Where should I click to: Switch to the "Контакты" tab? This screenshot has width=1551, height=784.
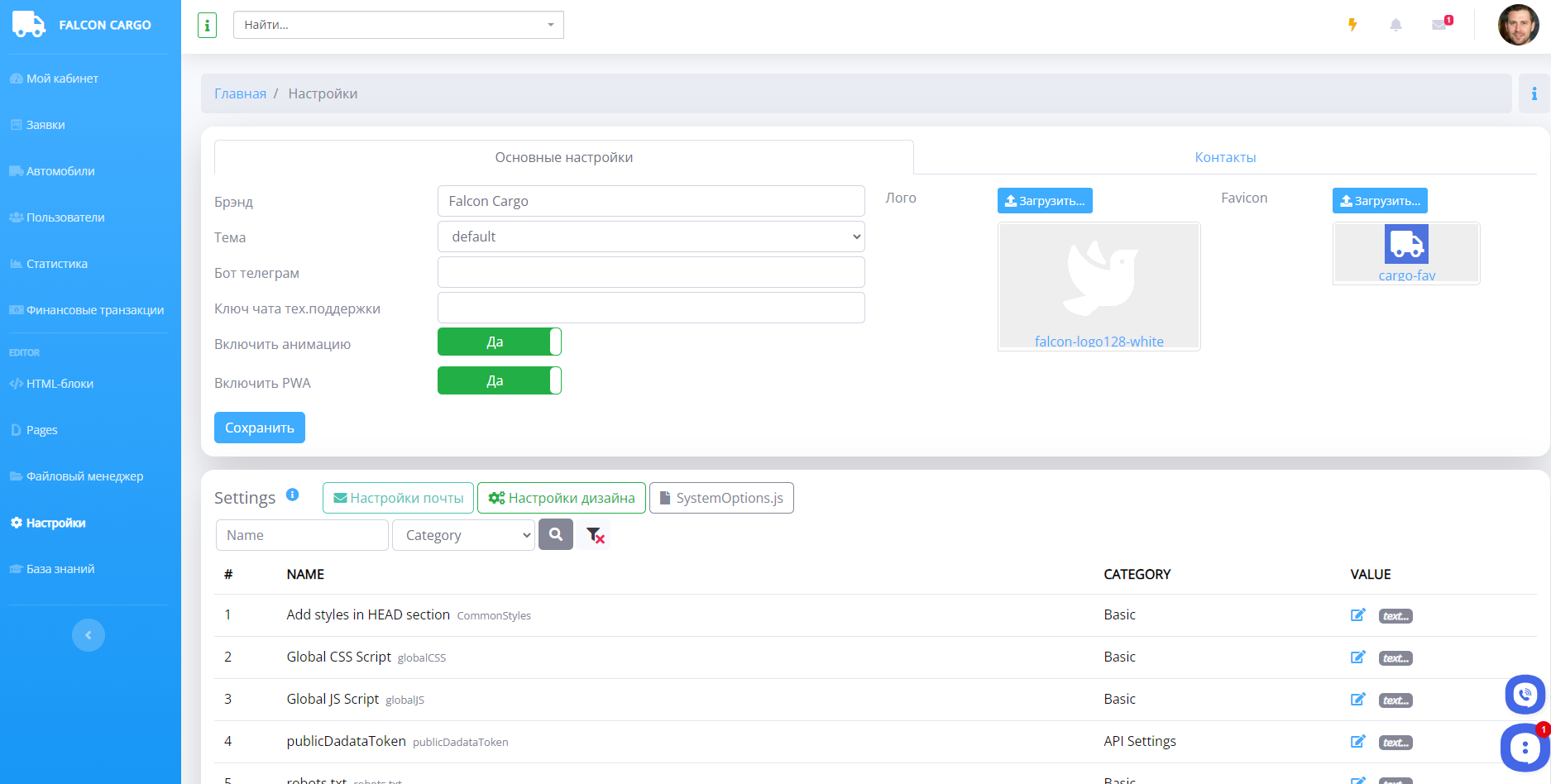1224,158
